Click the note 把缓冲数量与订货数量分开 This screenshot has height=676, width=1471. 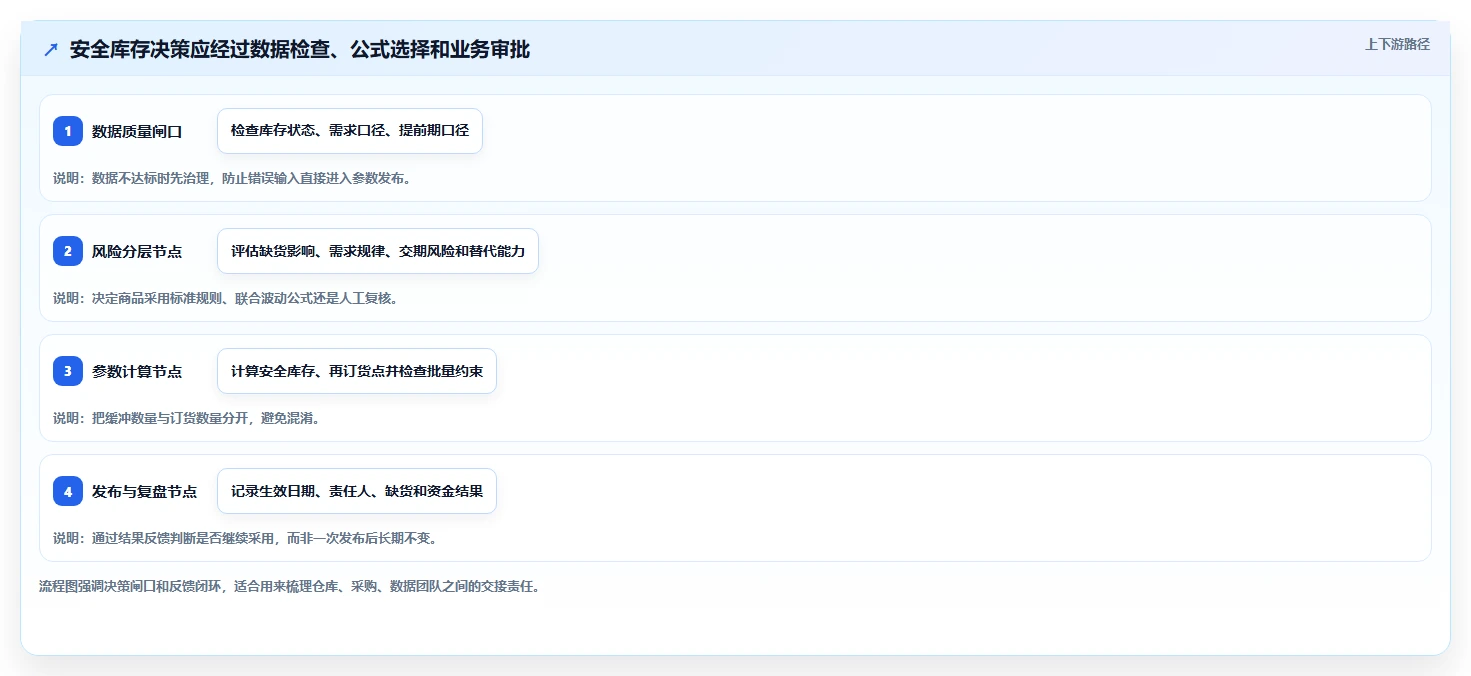[x=186, y=418]
